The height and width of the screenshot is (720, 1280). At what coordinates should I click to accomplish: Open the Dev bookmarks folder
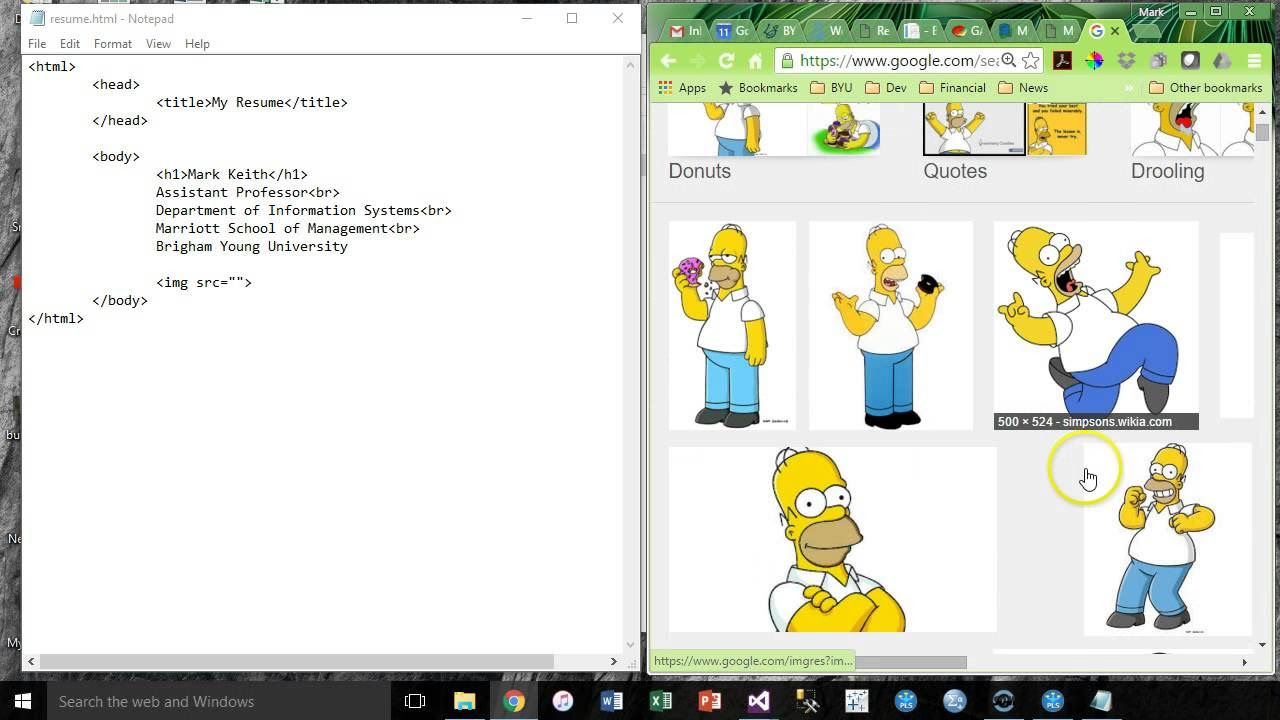click(886, 88)
